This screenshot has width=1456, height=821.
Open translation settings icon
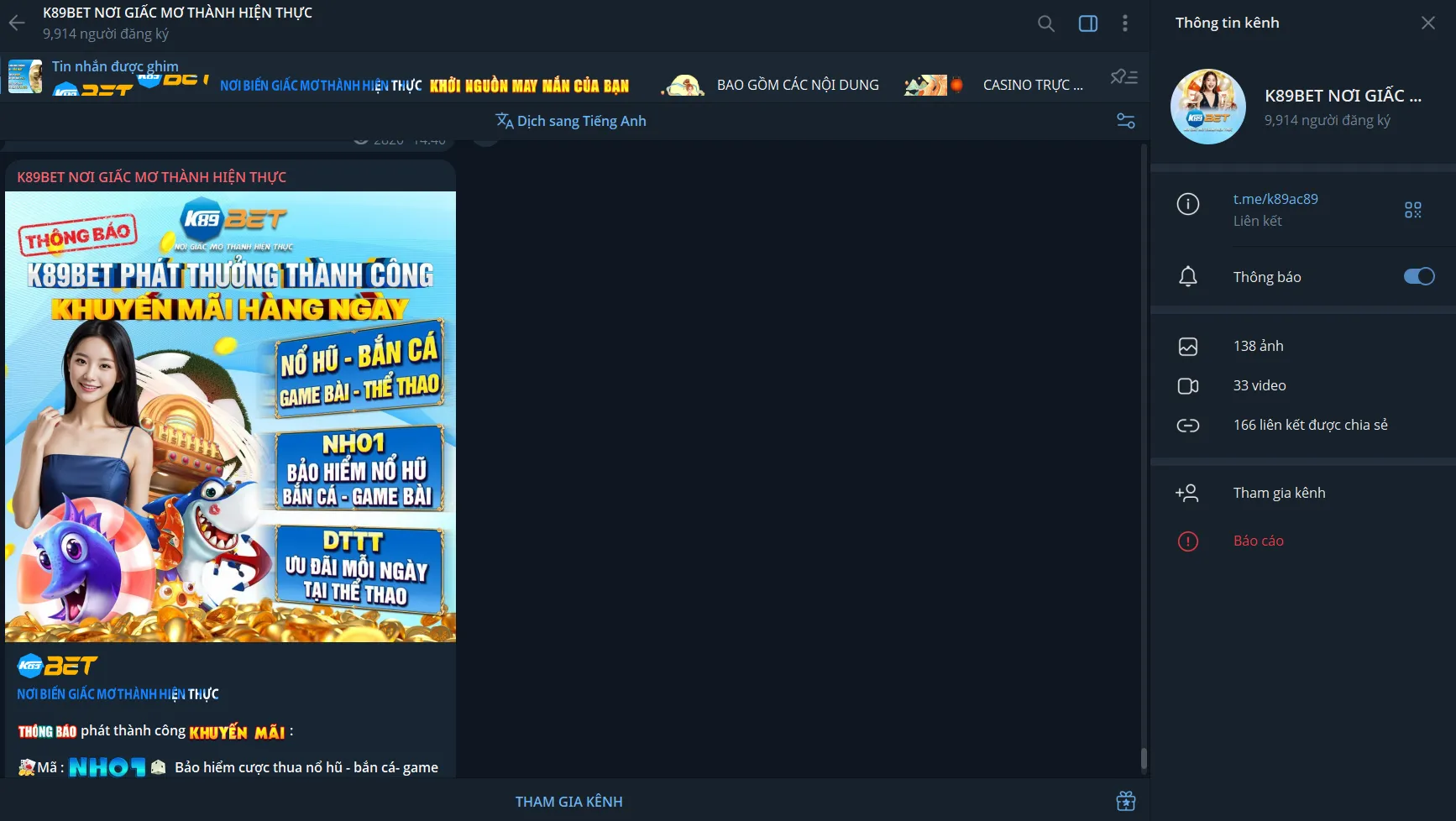click(x=1125, y=121)
